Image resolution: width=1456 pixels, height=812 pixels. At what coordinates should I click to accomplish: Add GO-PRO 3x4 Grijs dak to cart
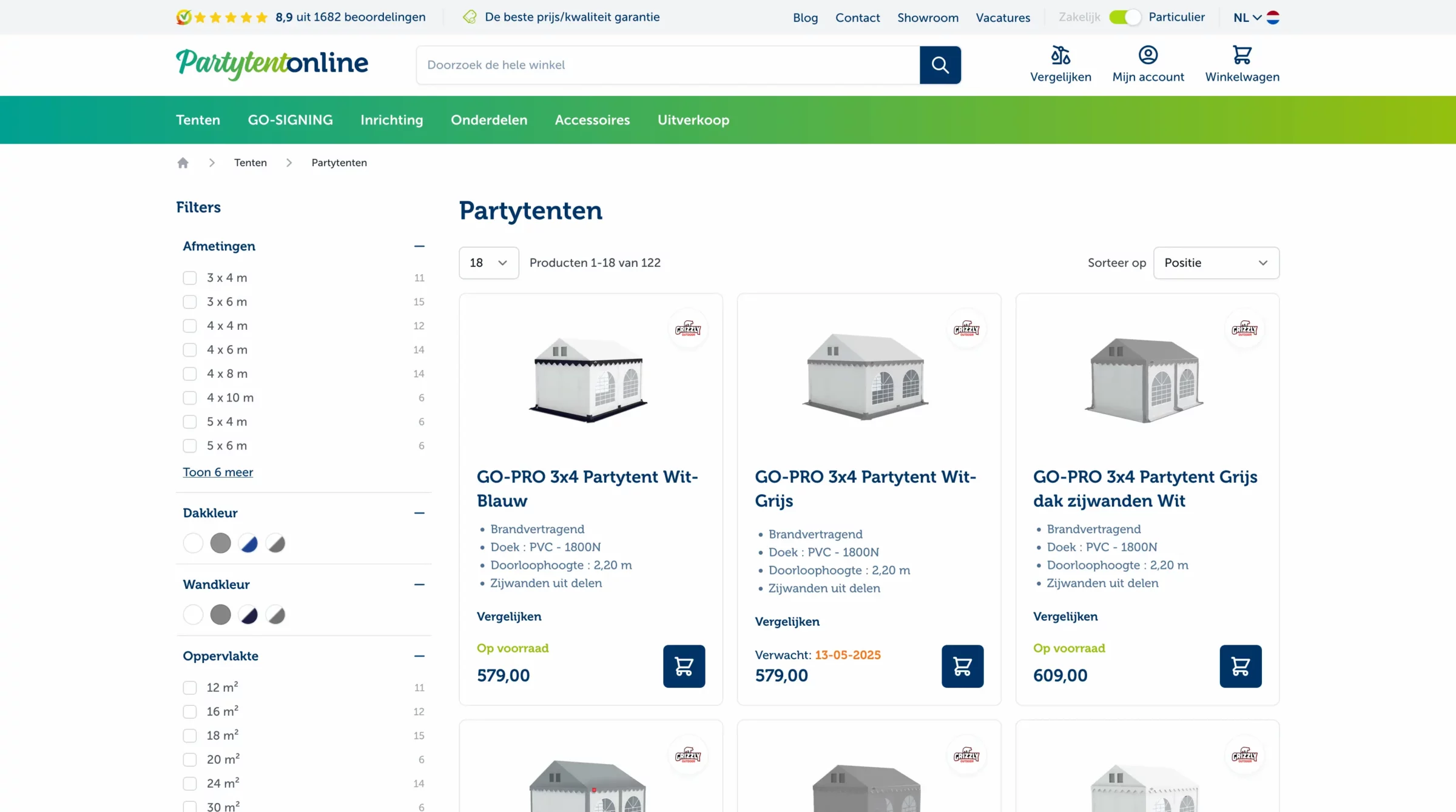click(1241, 666)
